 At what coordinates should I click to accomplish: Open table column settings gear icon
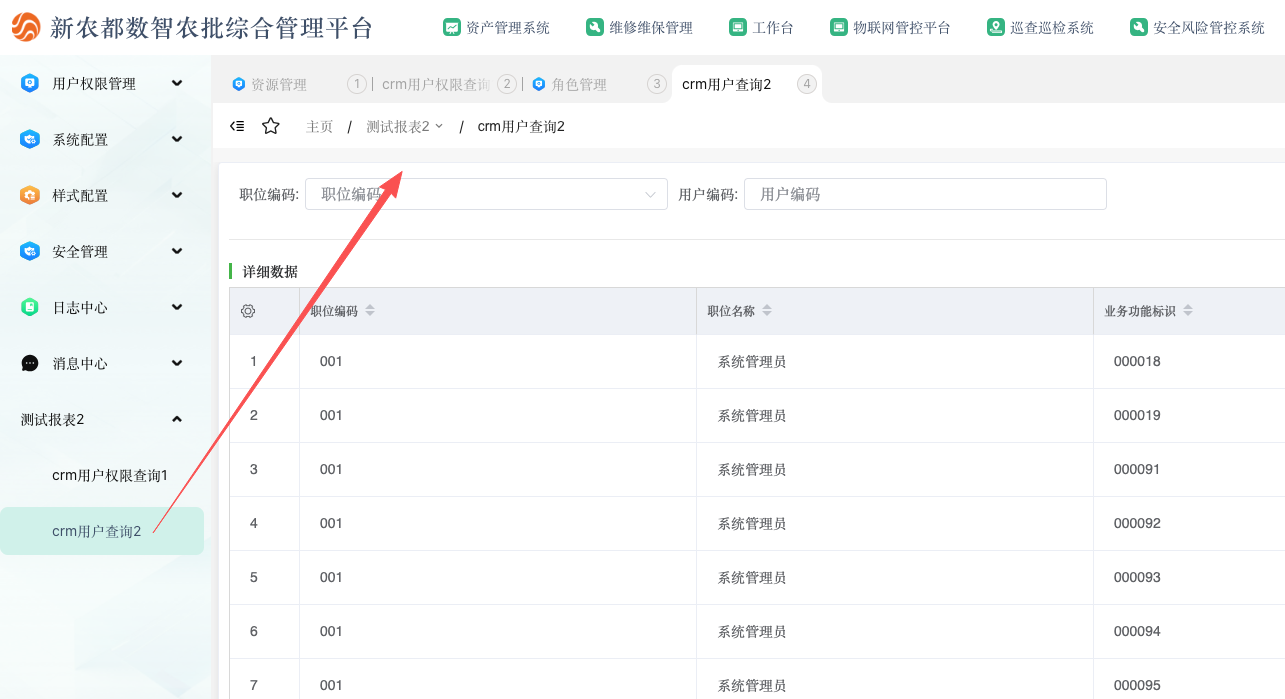pyautogui.click(x=248, y=311)
